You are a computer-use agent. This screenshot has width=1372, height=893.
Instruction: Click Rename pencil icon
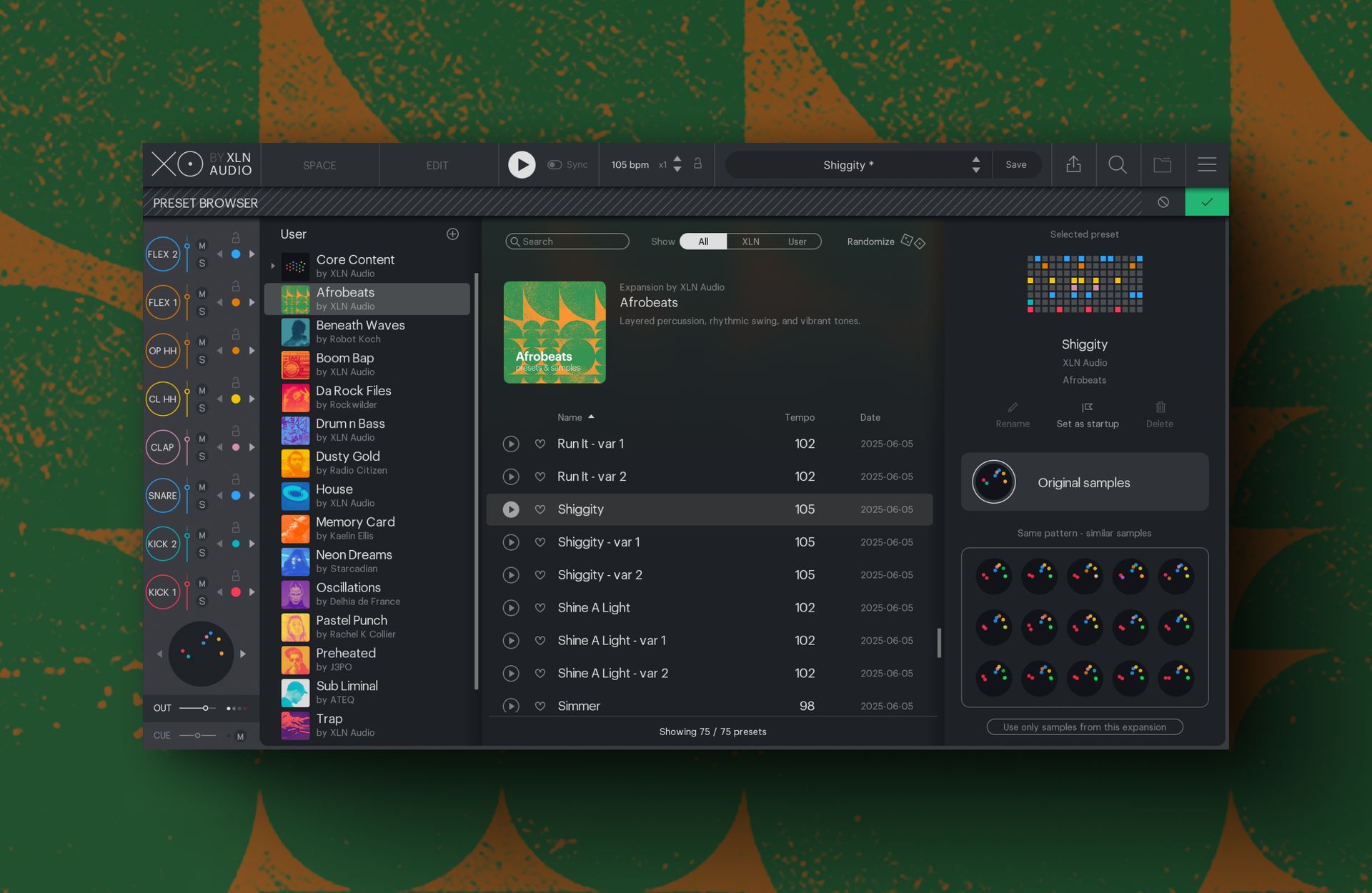click(x=1013, y=407)
